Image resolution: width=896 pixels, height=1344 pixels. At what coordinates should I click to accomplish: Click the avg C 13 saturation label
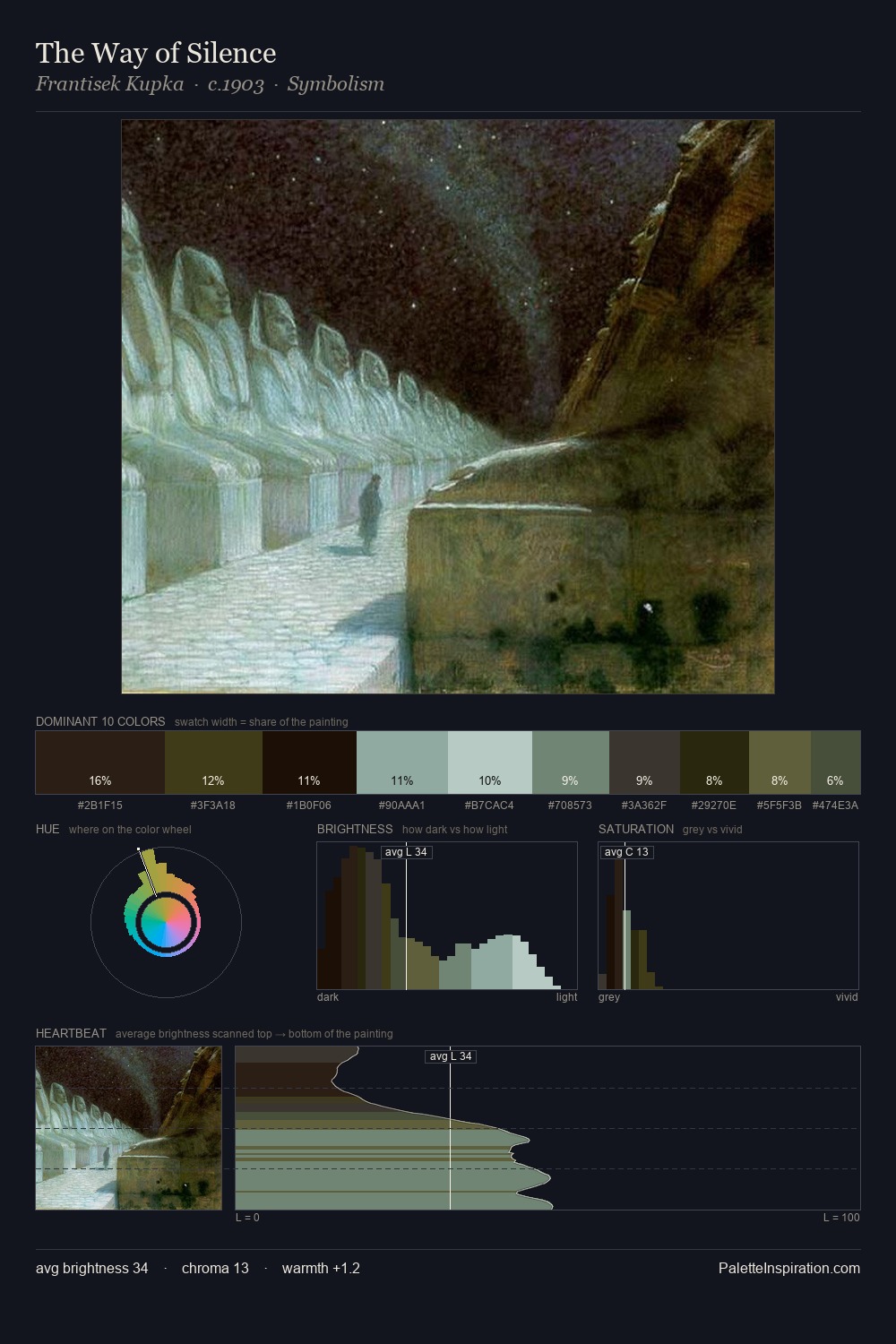[626, 852]
